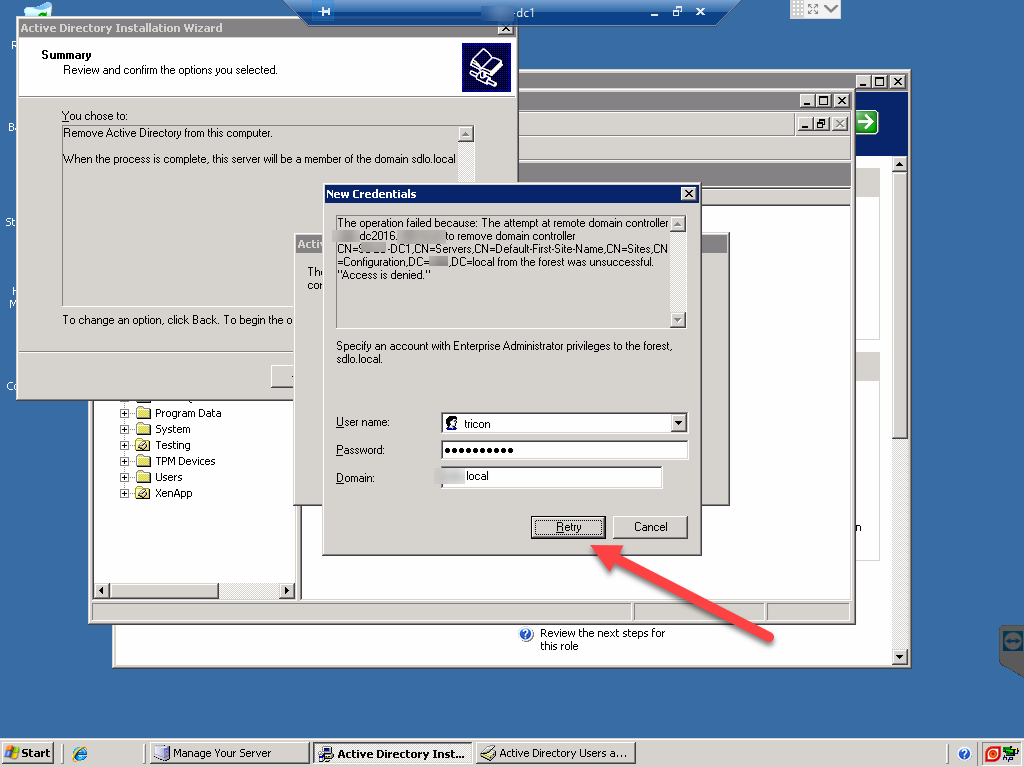Click the user icon beside tricon
1024x767 pixels.
click(x=451, y=423)
